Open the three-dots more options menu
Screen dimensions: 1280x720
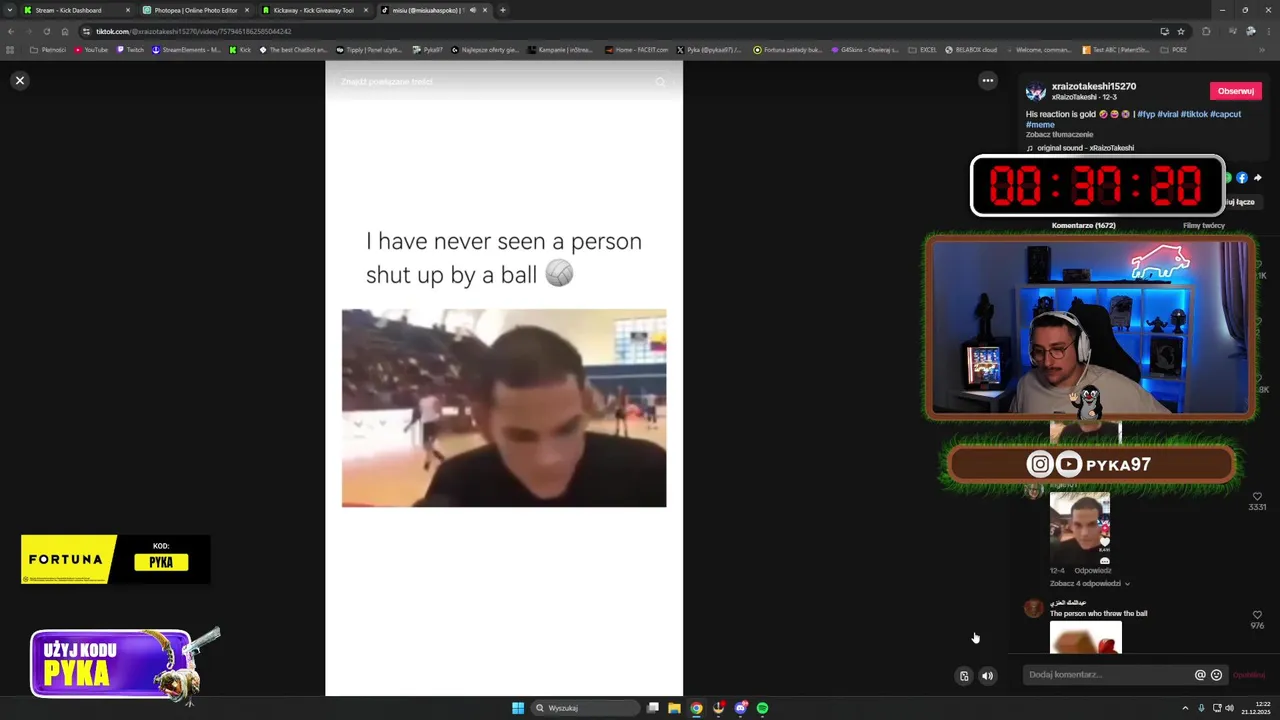click(x=988, y=81)
